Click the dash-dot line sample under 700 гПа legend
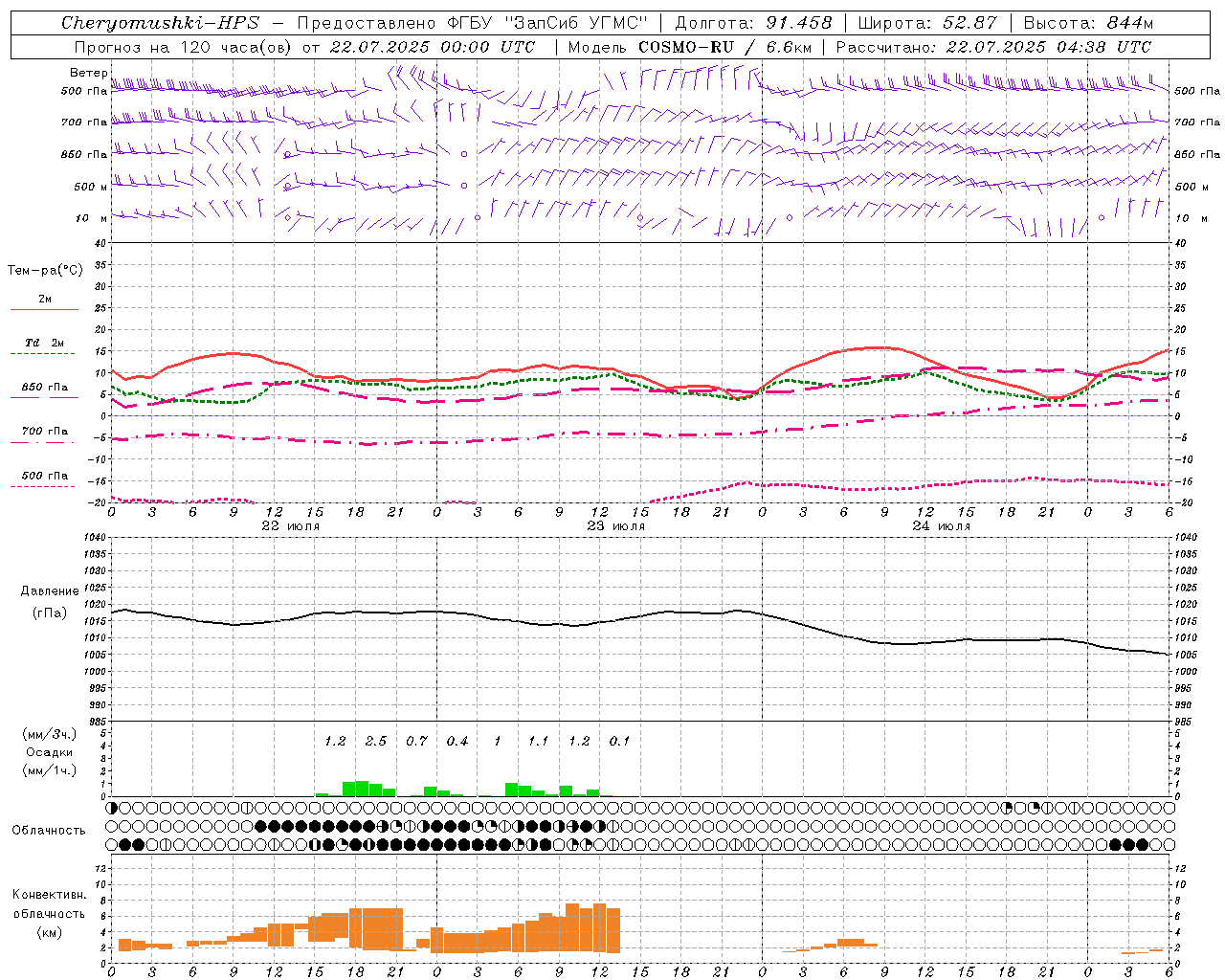The height and width of the screenshot is (980, 1225). coord(43,443)
